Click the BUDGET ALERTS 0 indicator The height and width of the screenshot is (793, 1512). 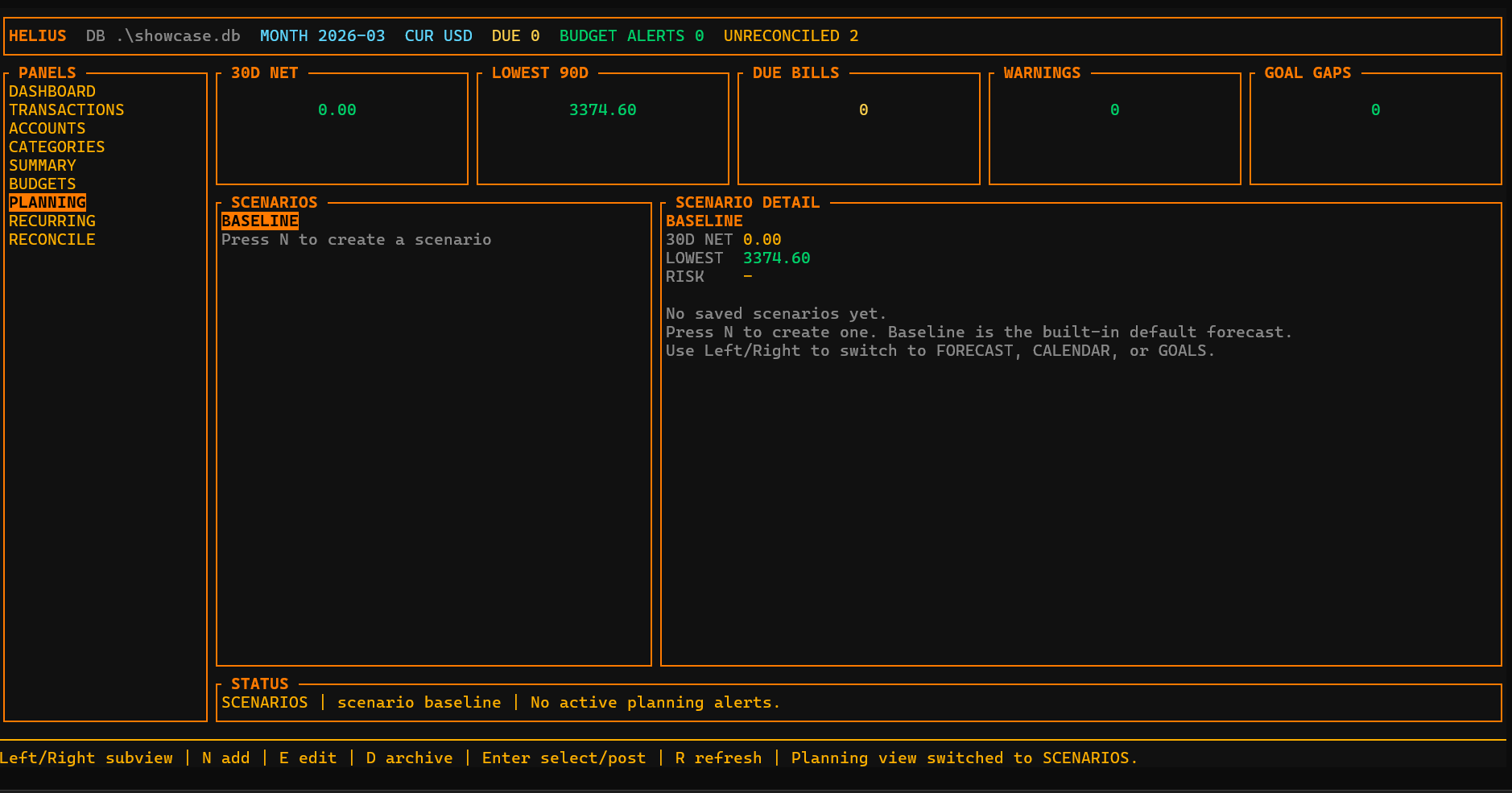click(x=632, y=36)
